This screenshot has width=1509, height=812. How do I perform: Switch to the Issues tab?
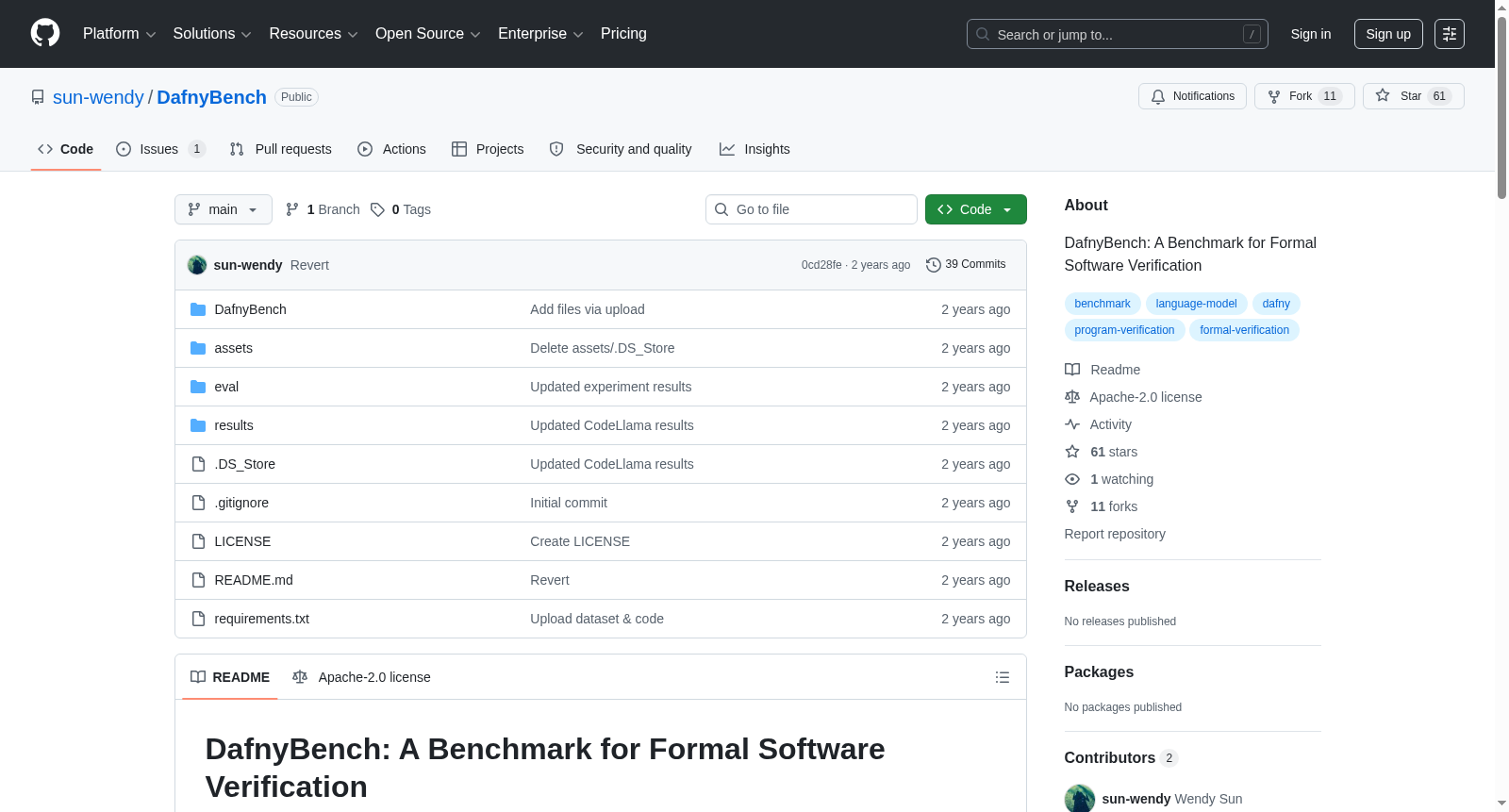point(160,149)
